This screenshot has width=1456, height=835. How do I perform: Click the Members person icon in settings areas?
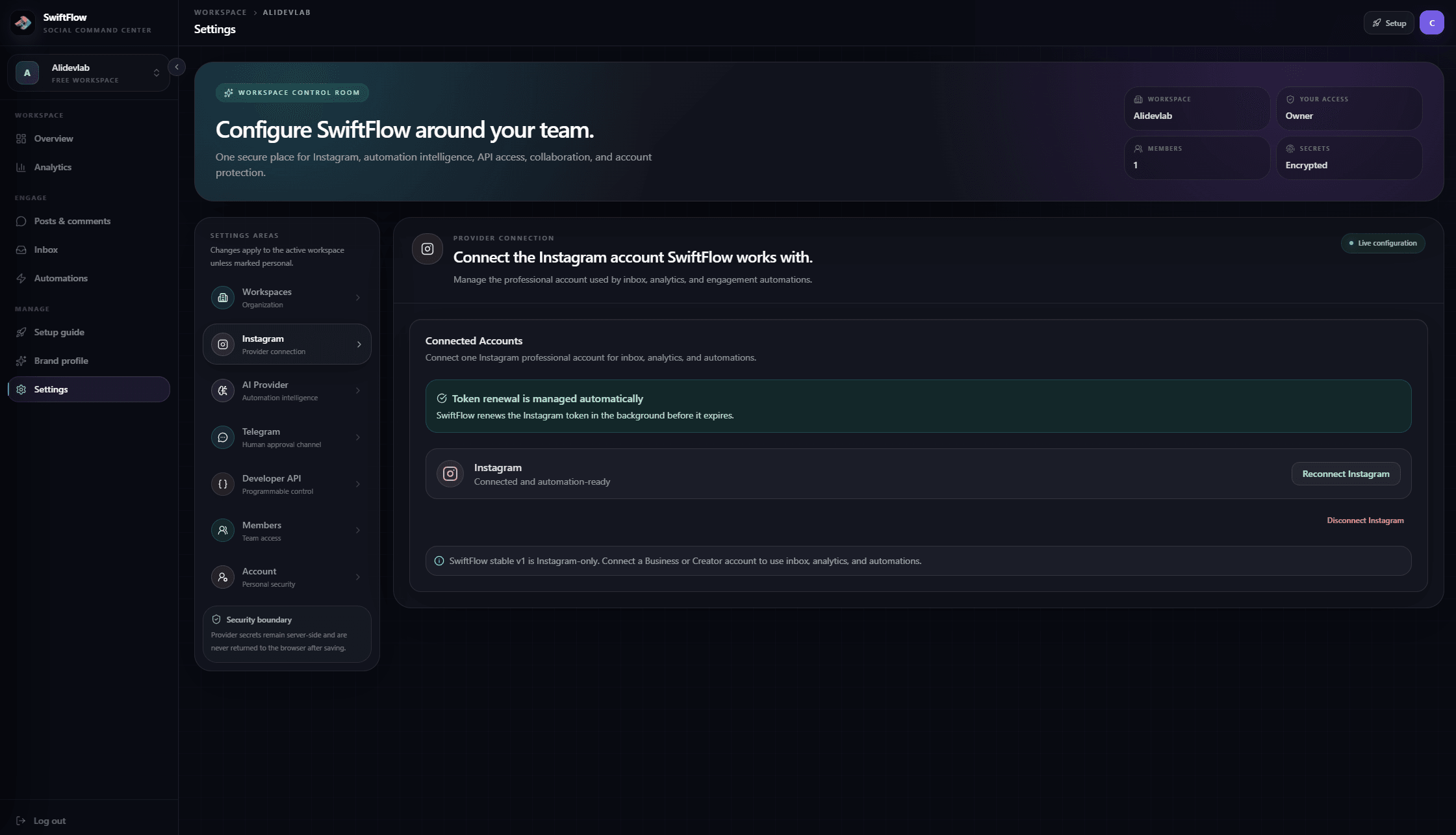[223, 530]
